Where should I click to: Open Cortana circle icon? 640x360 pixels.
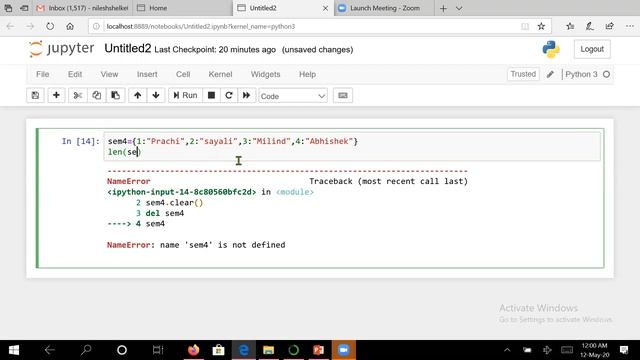pyautogui.click(x=122, y=350)
